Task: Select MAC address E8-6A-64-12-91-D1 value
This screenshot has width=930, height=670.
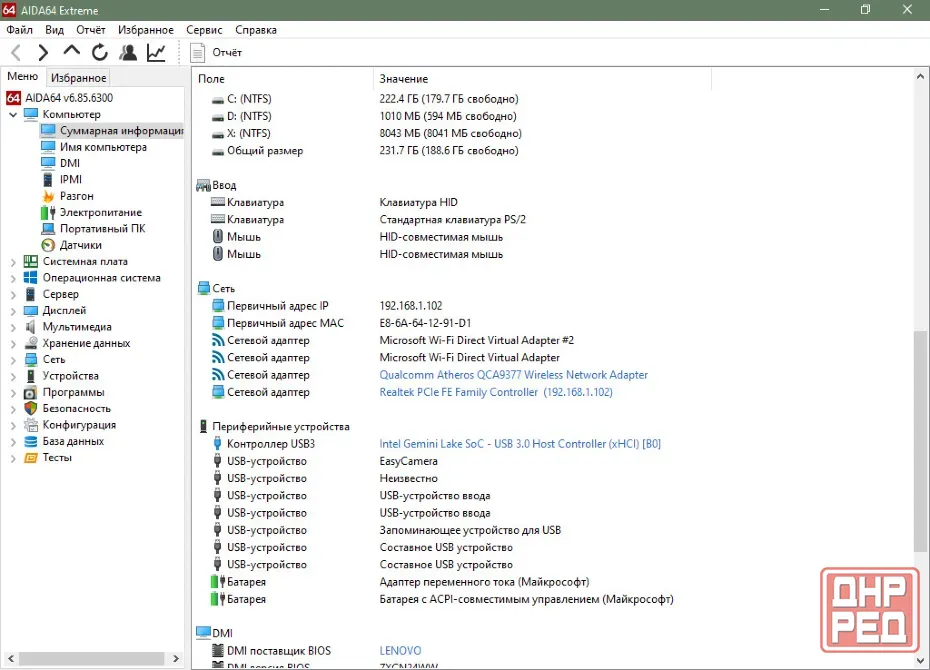Action: pyautogui.click(x=425, y=323)
